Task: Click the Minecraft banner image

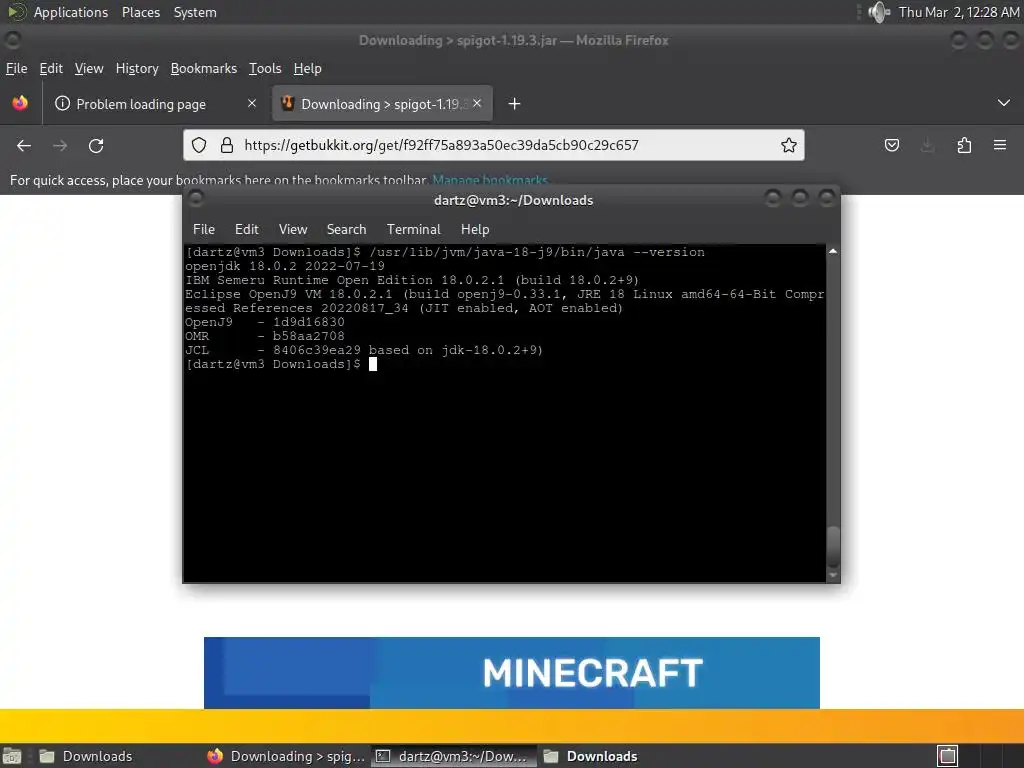Action: tap(512, 673)
